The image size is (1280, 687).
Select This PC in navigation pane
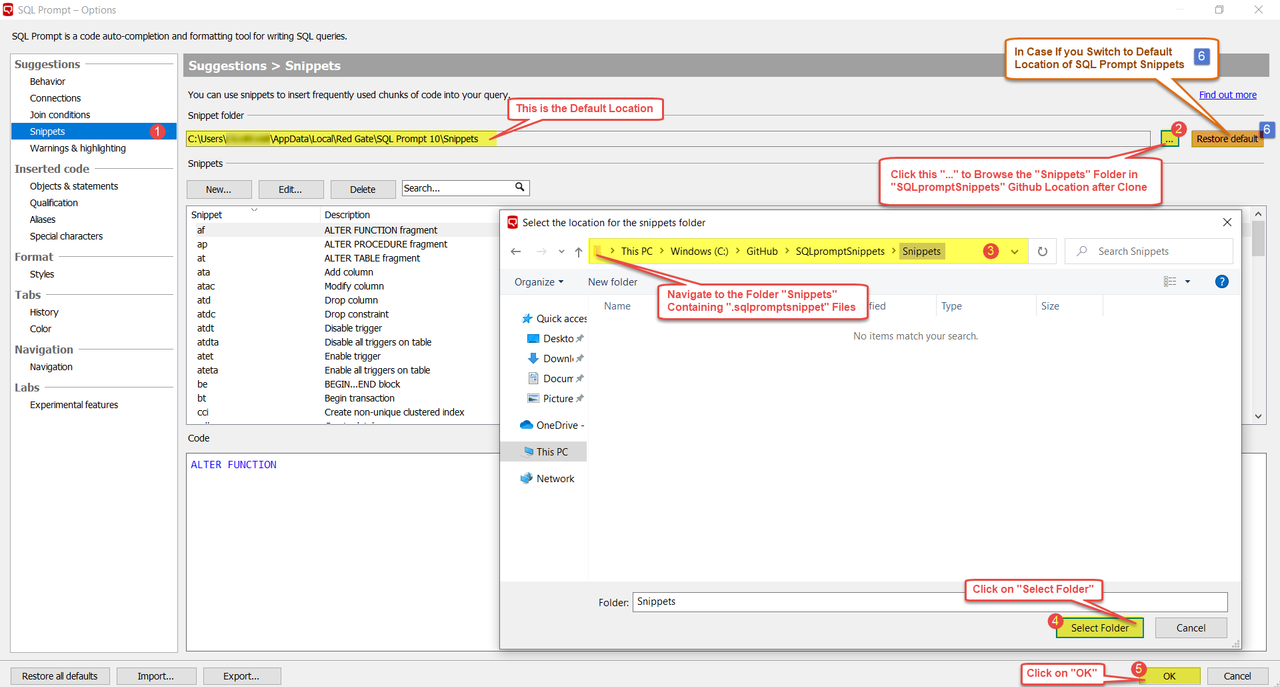pyautogui.click(x=544, y=452)
